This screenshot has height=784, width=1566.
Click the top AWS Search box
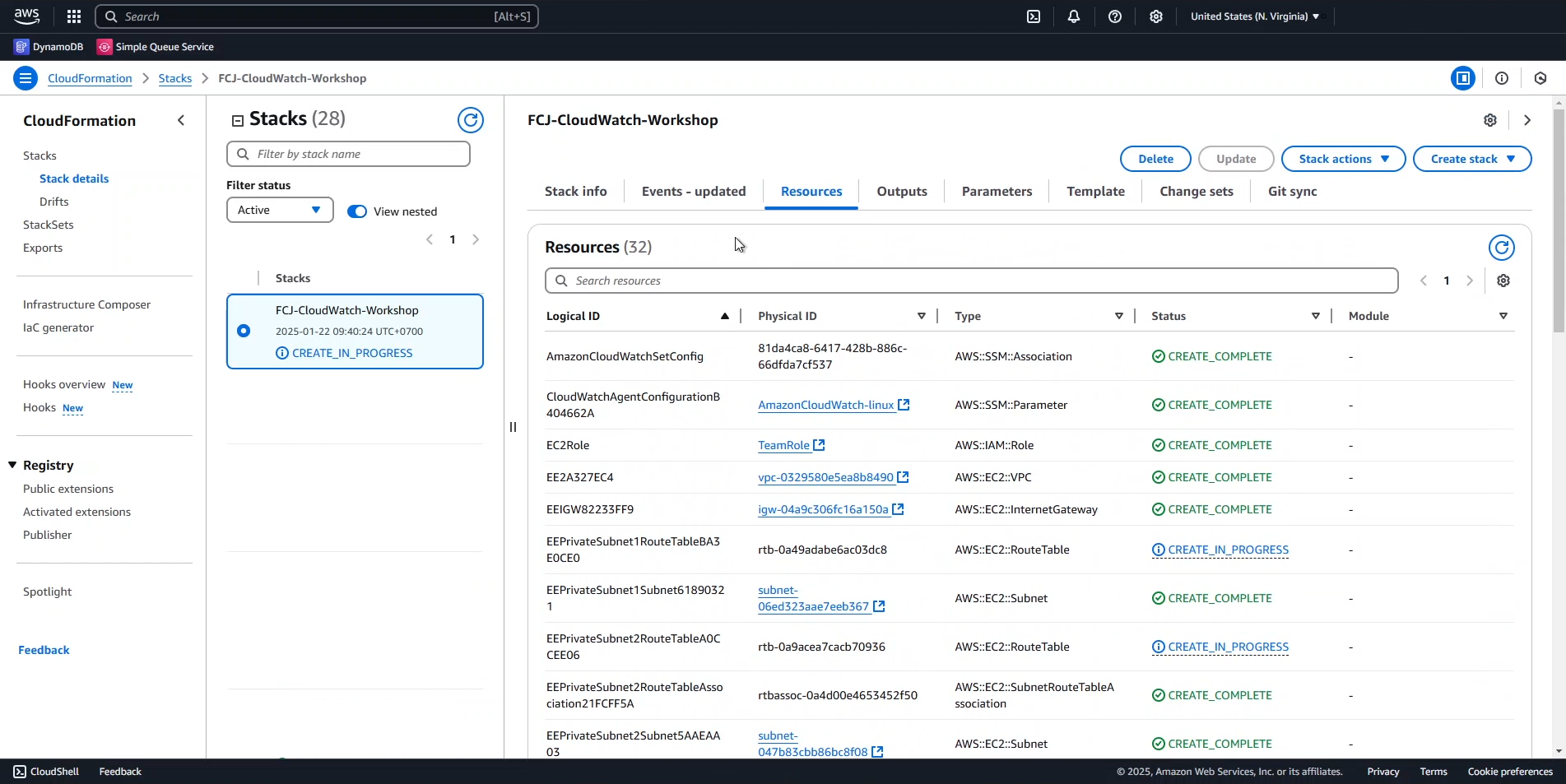pyautogui.click(x=317, y=16)
